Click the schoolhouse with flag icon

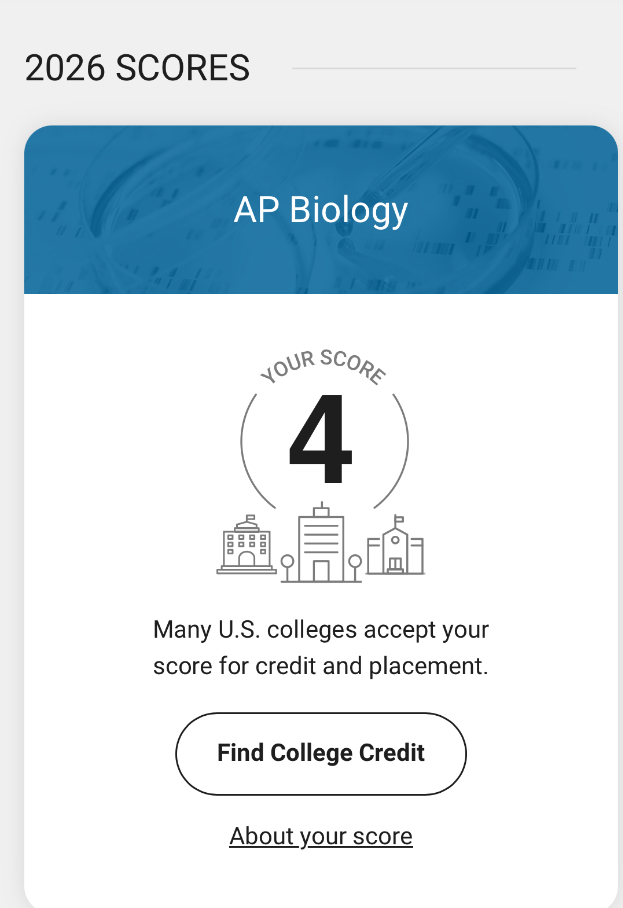(395, 545)
